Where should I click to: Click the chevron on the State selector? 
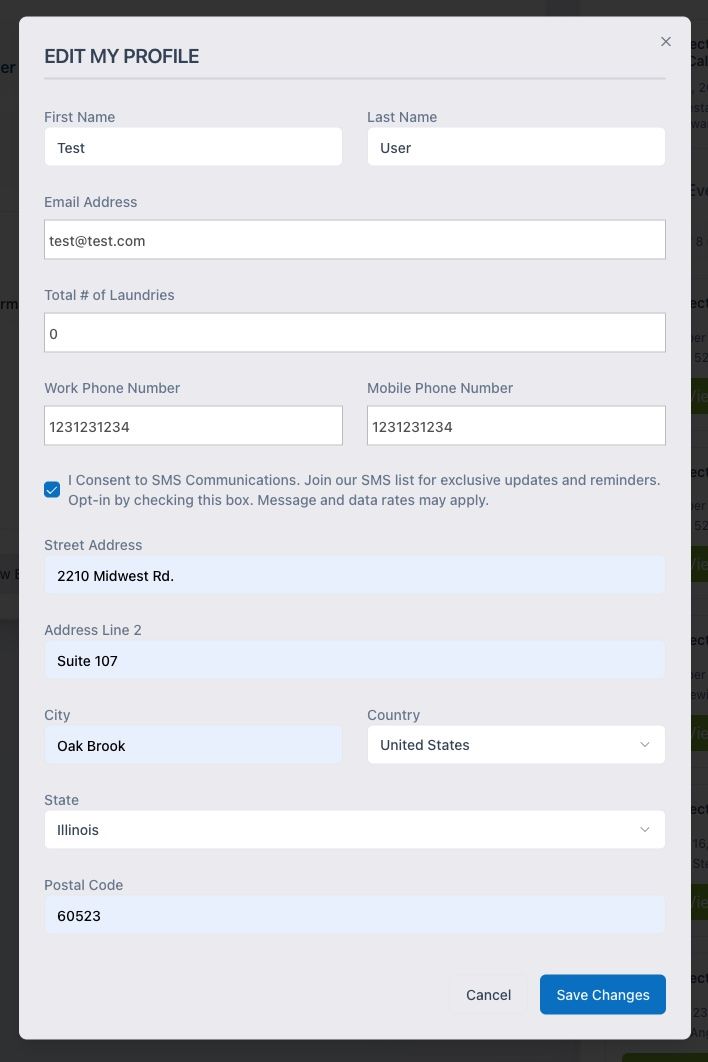[646, 829]
